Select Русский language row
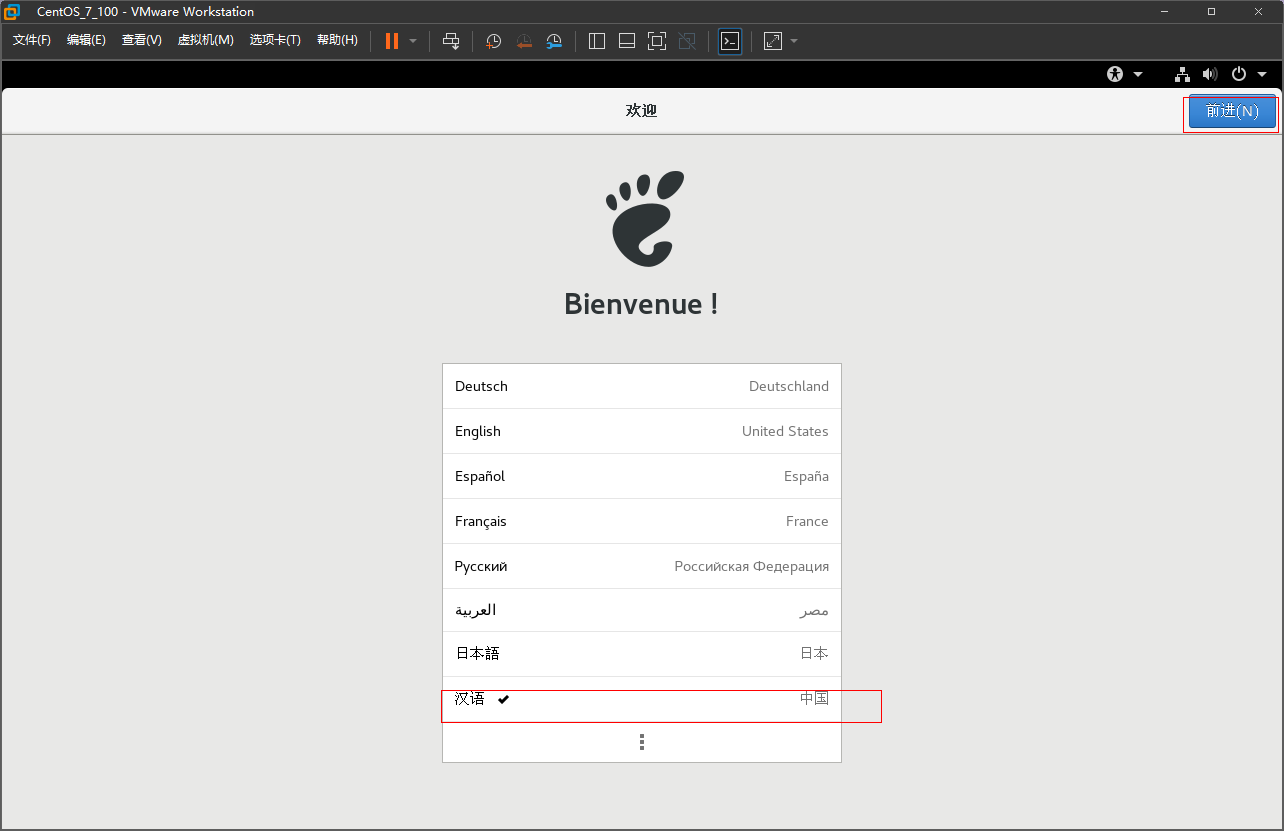Screen dimensions: 1284x831 click(642, 566)
